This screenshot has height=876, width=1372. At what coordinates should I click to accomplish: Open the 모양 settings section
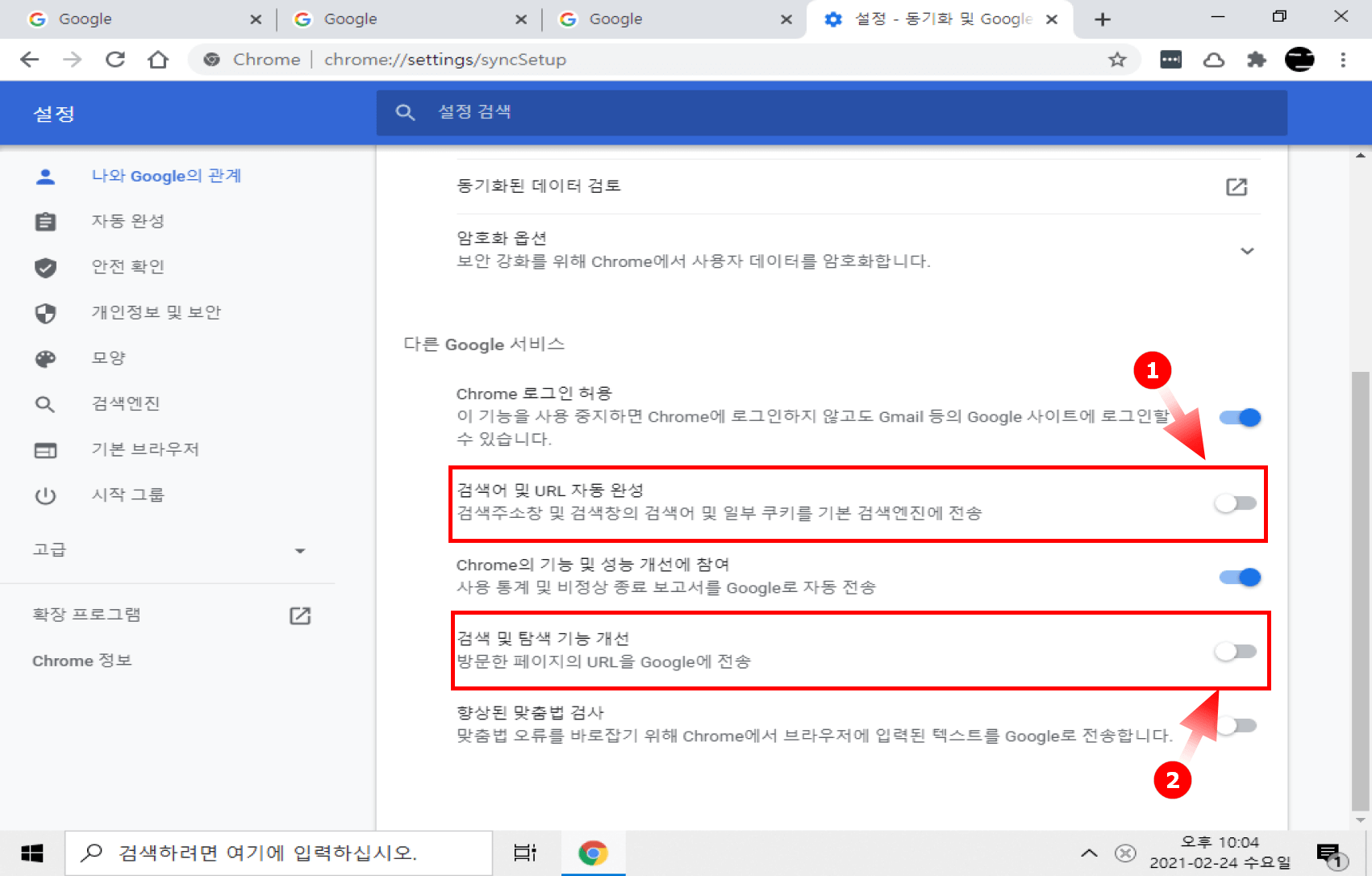tap(109, 358)
